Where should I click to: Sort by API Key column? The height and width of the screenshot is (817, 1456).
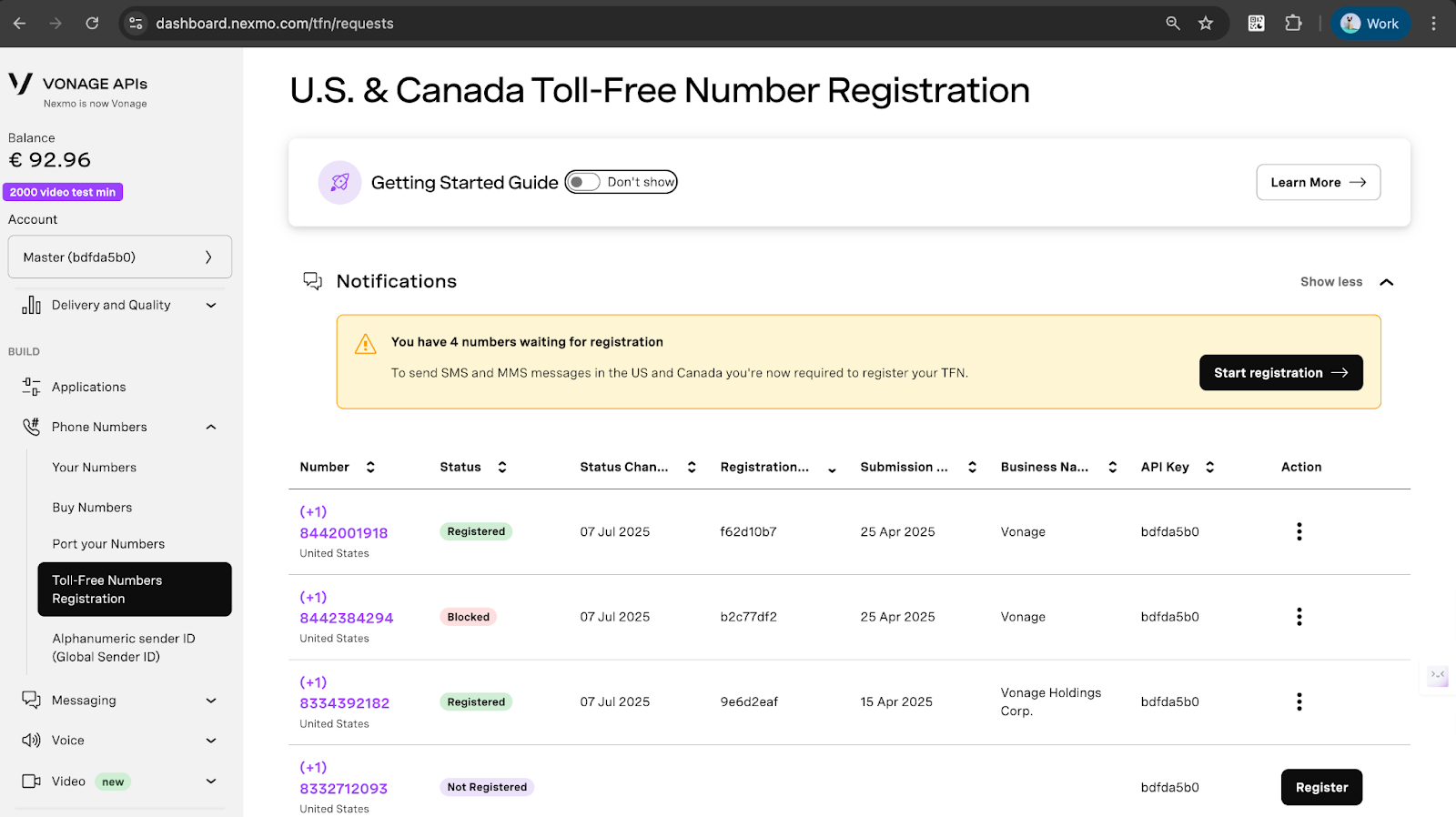pyautogui.click(x=1209, y=467)
